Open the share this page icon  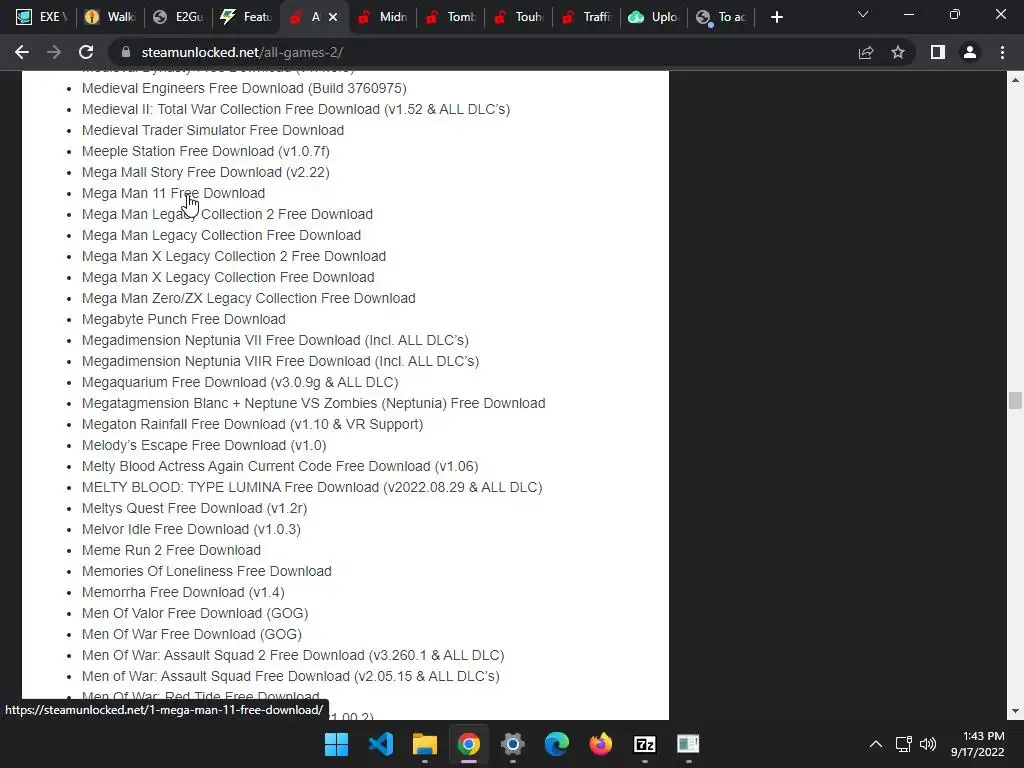(866, 52)
